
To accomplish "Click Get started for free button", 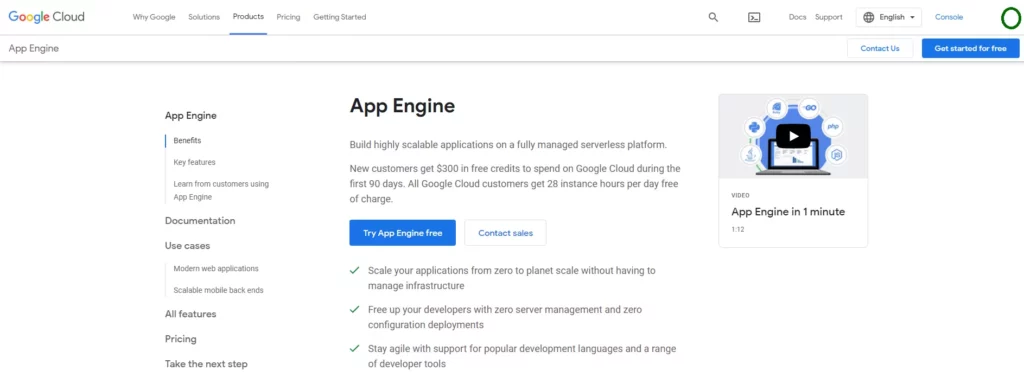I will click(x=970, y=48).
